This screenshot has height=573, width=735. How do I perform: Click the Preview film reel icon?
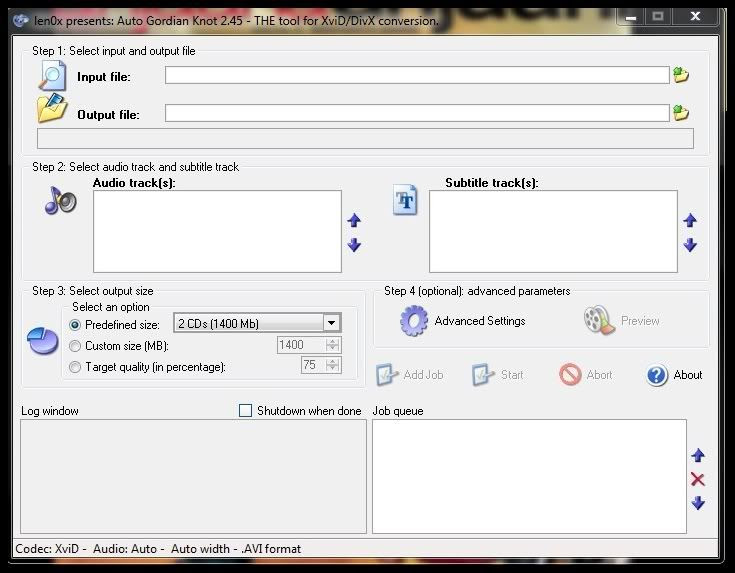(599, 320)
